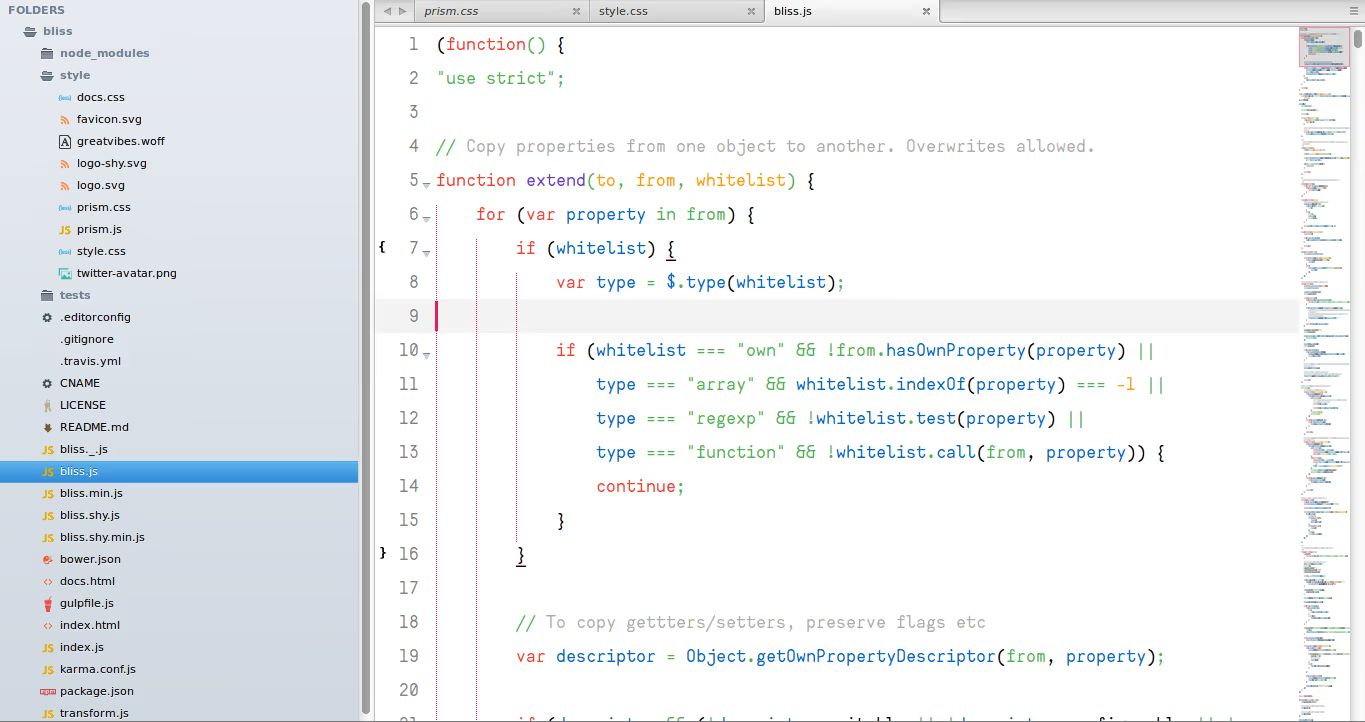Click the image icon for twitter-avatar.png
1365x722 pixels.
(x=65, y=273)
